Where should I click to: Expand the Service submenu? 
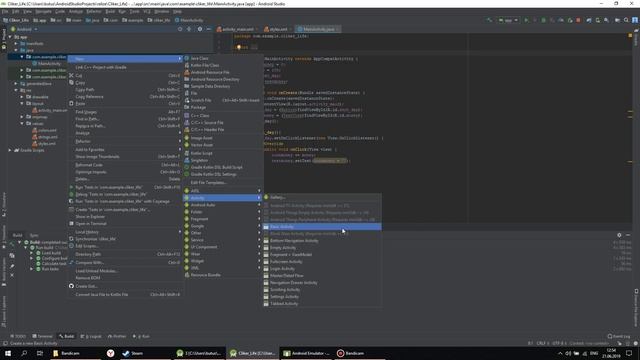pos(223,240)
